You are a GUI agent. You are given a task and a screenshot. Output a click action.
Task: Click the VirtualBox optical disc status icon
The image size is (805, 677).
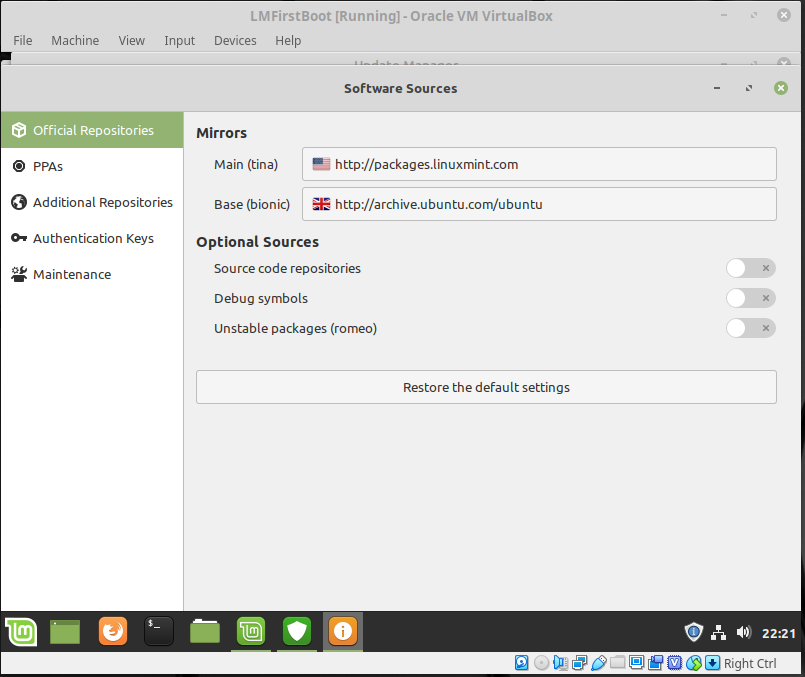pyautogui.click(x=541, y=663)
